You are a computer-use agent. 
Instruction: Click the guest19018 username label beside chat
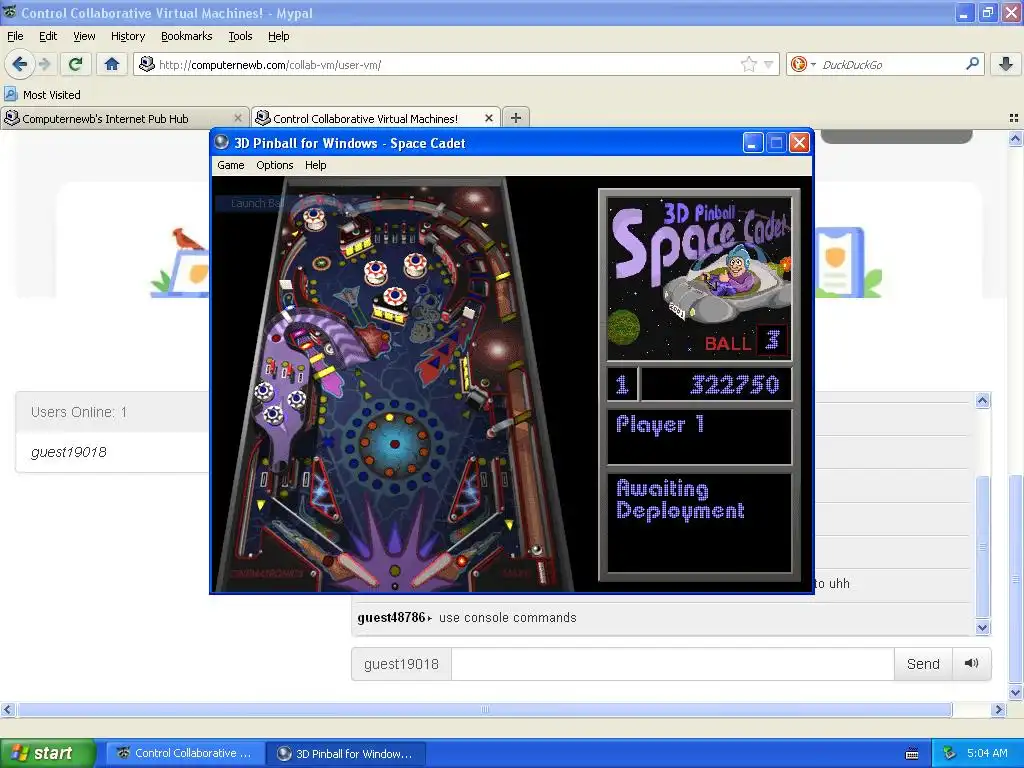tap(401, 664)
